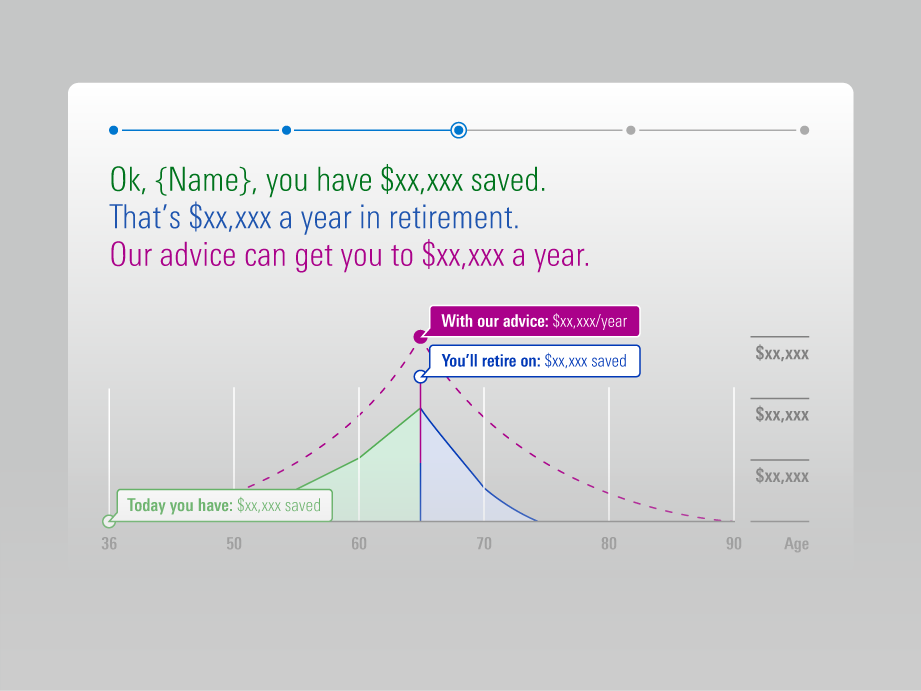Viewport: 921px width, 691px height.
Task: Select age 50 on the axis
Action: 234,544
